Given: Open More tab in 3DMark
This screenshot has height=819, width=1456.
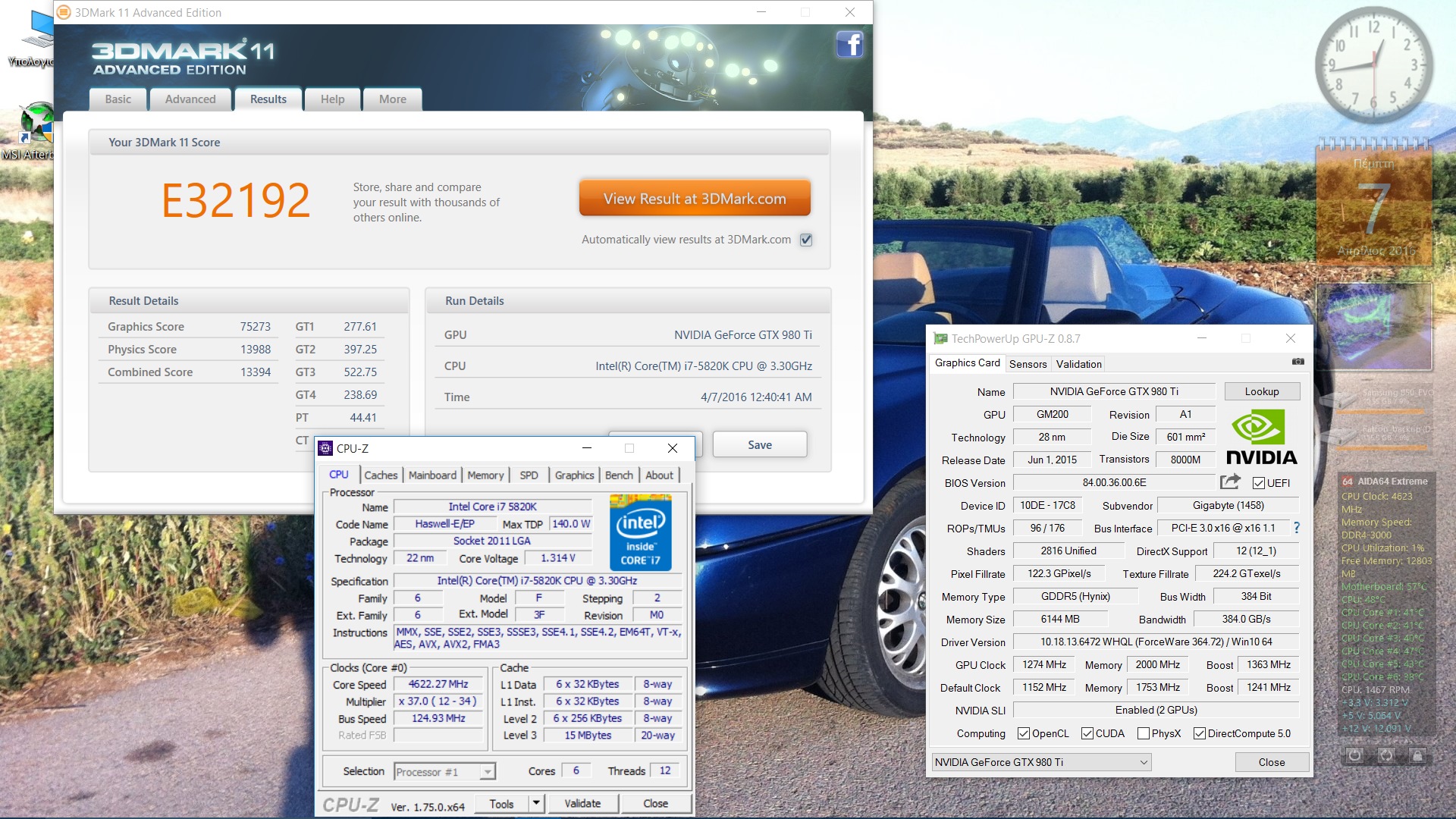Looking at the screenshot, I should coord(393,99).
